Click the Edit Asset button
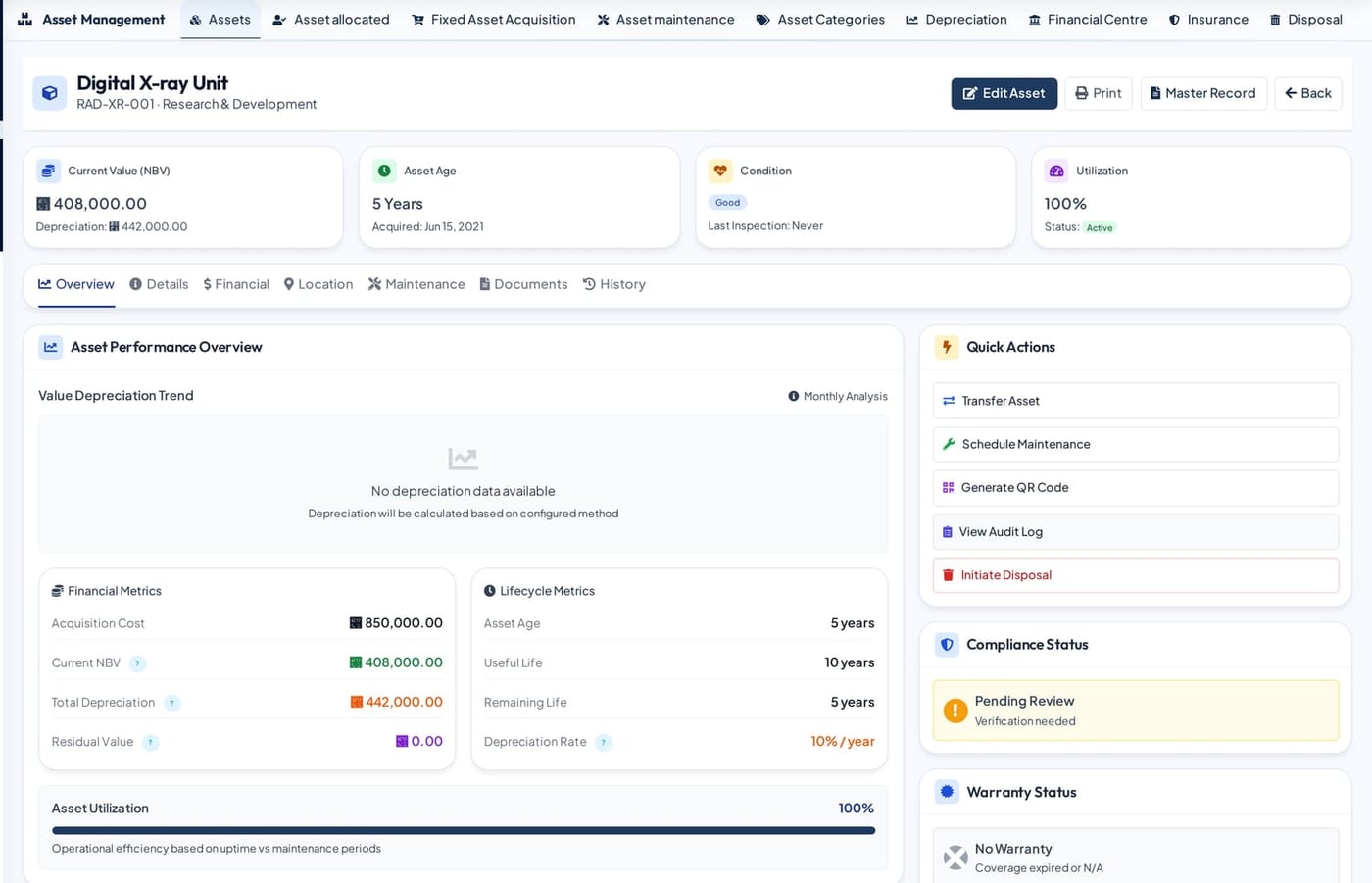1372x883 pixels. 1004,93
